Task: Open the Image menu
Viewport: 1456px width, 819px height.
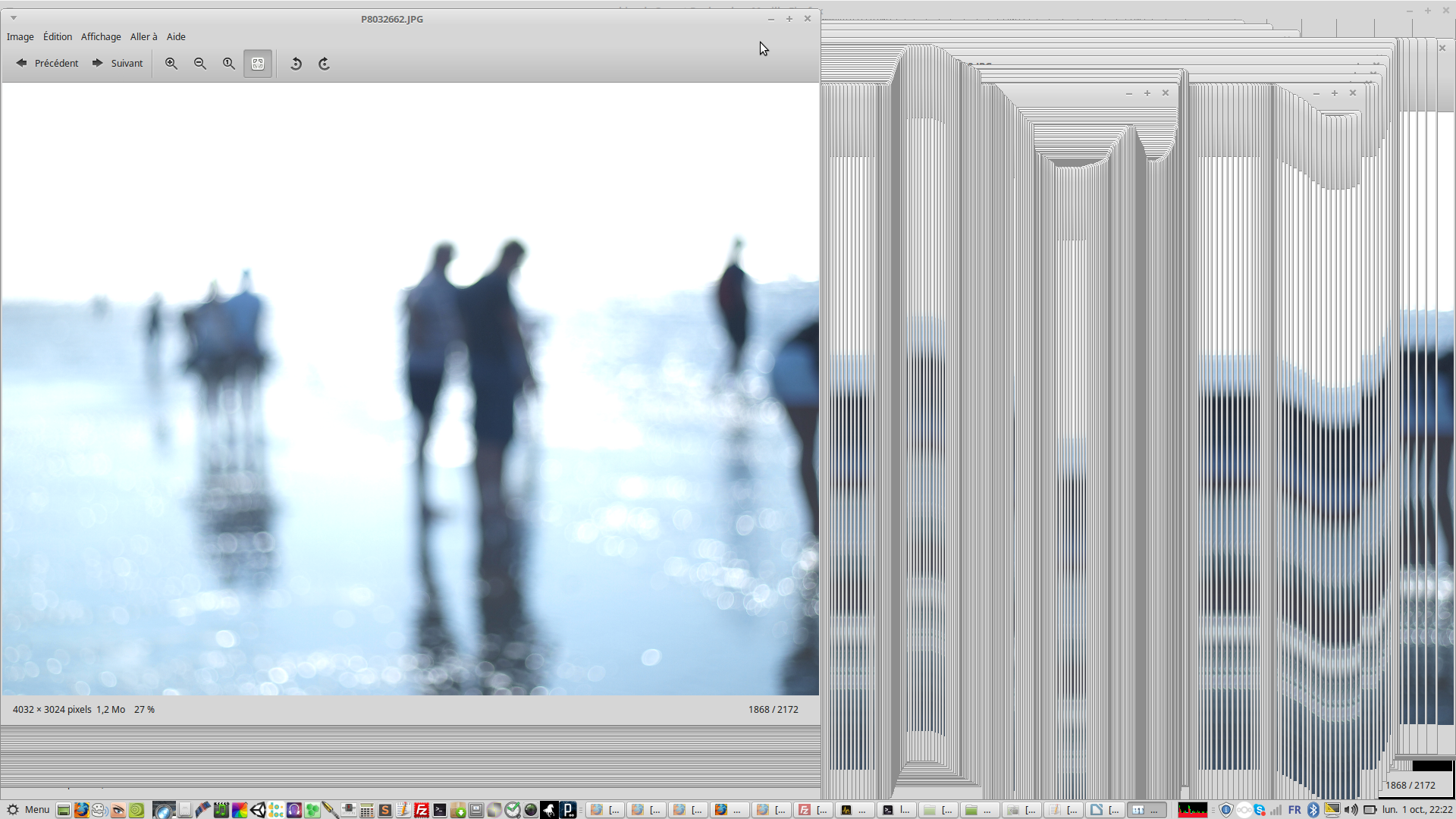Action: pos(20,36)
